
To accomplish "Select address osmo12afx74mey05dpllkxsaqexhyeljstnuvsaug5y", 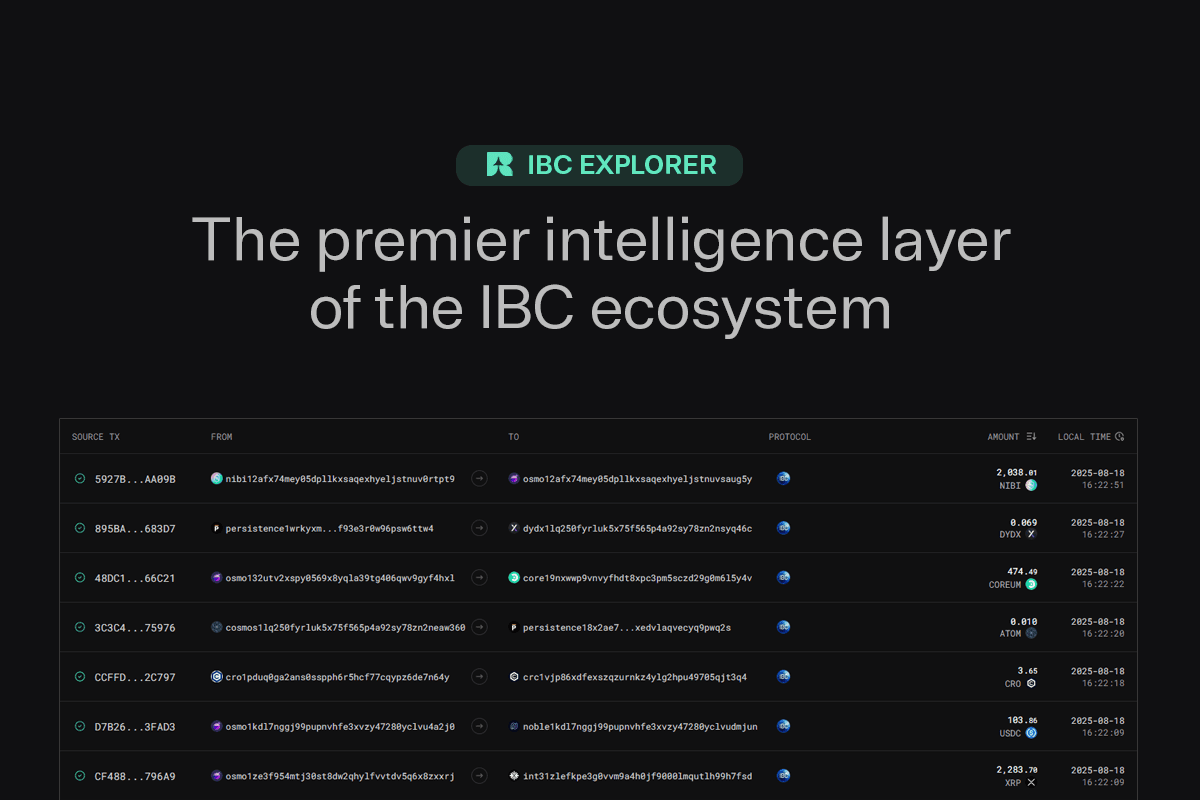I will (638, 479).
